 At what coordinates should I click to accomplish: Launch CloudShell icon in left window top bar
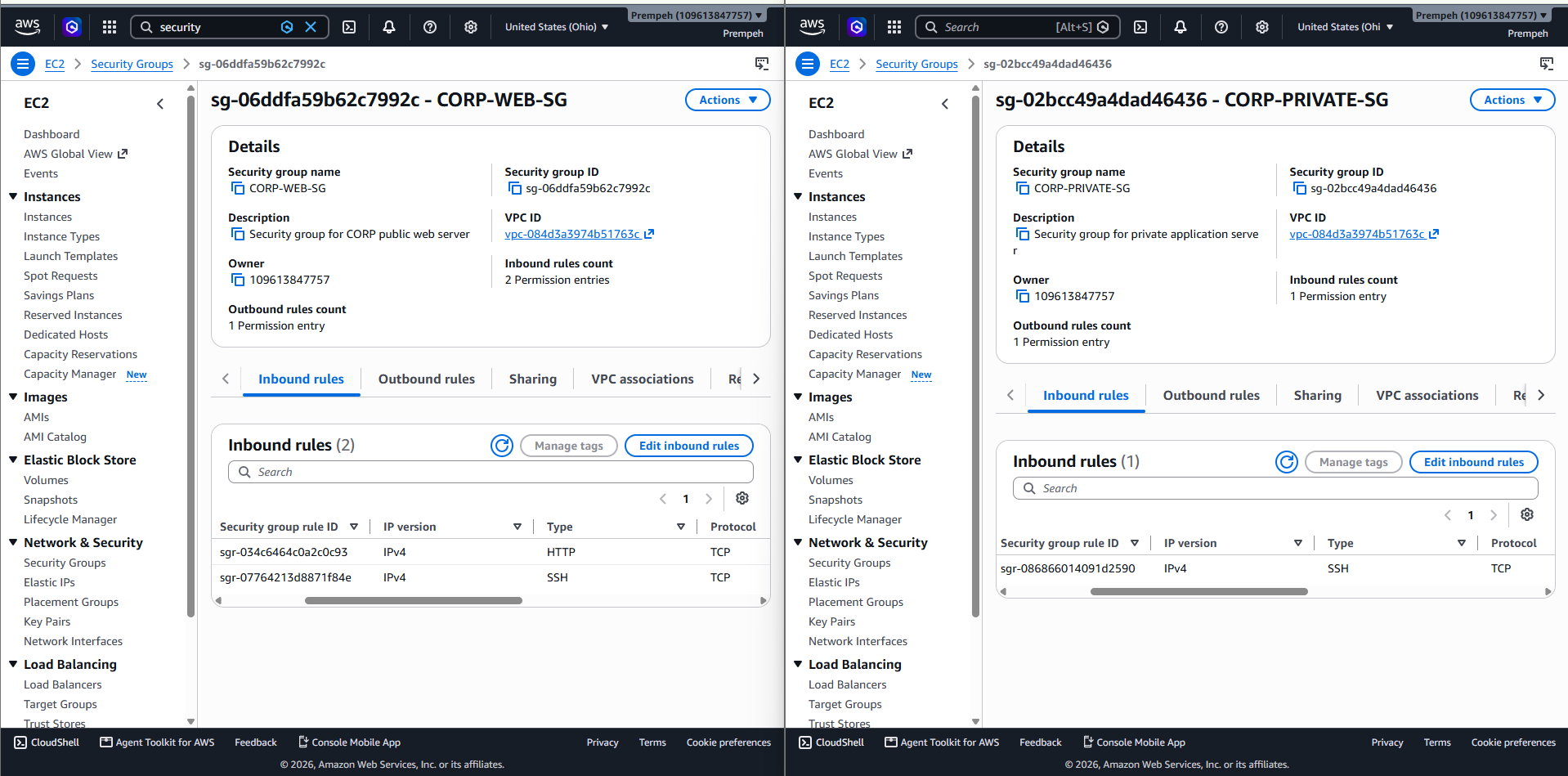(349, 27)
